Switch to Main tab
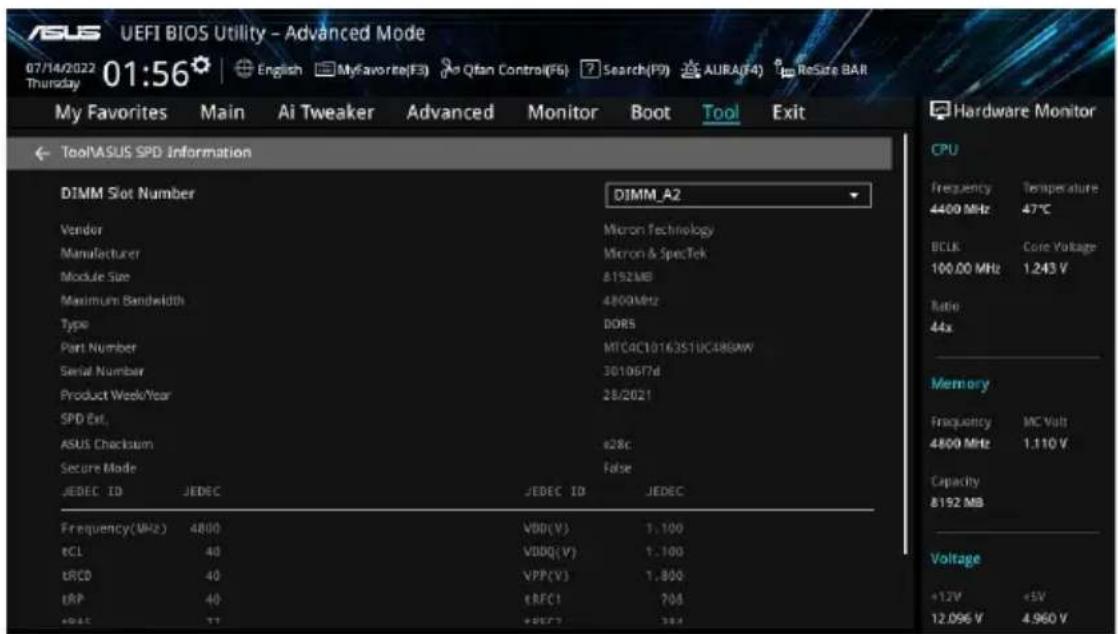Viewport: 1118px width, 634px height. tap(222, 113)
